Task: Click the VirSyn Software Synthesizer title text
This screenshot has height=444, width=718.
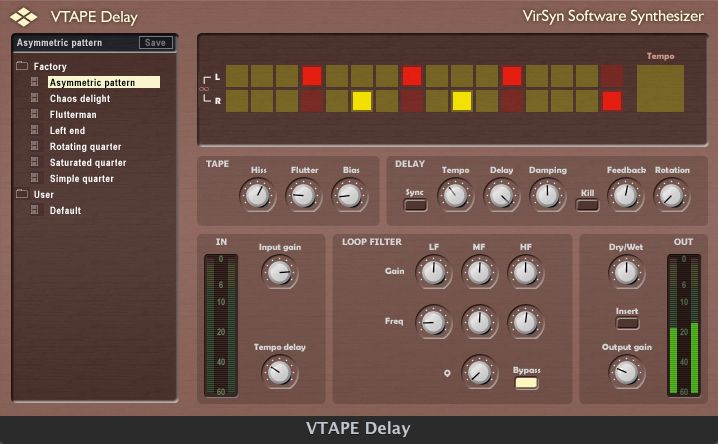Action: coord(613,16)
